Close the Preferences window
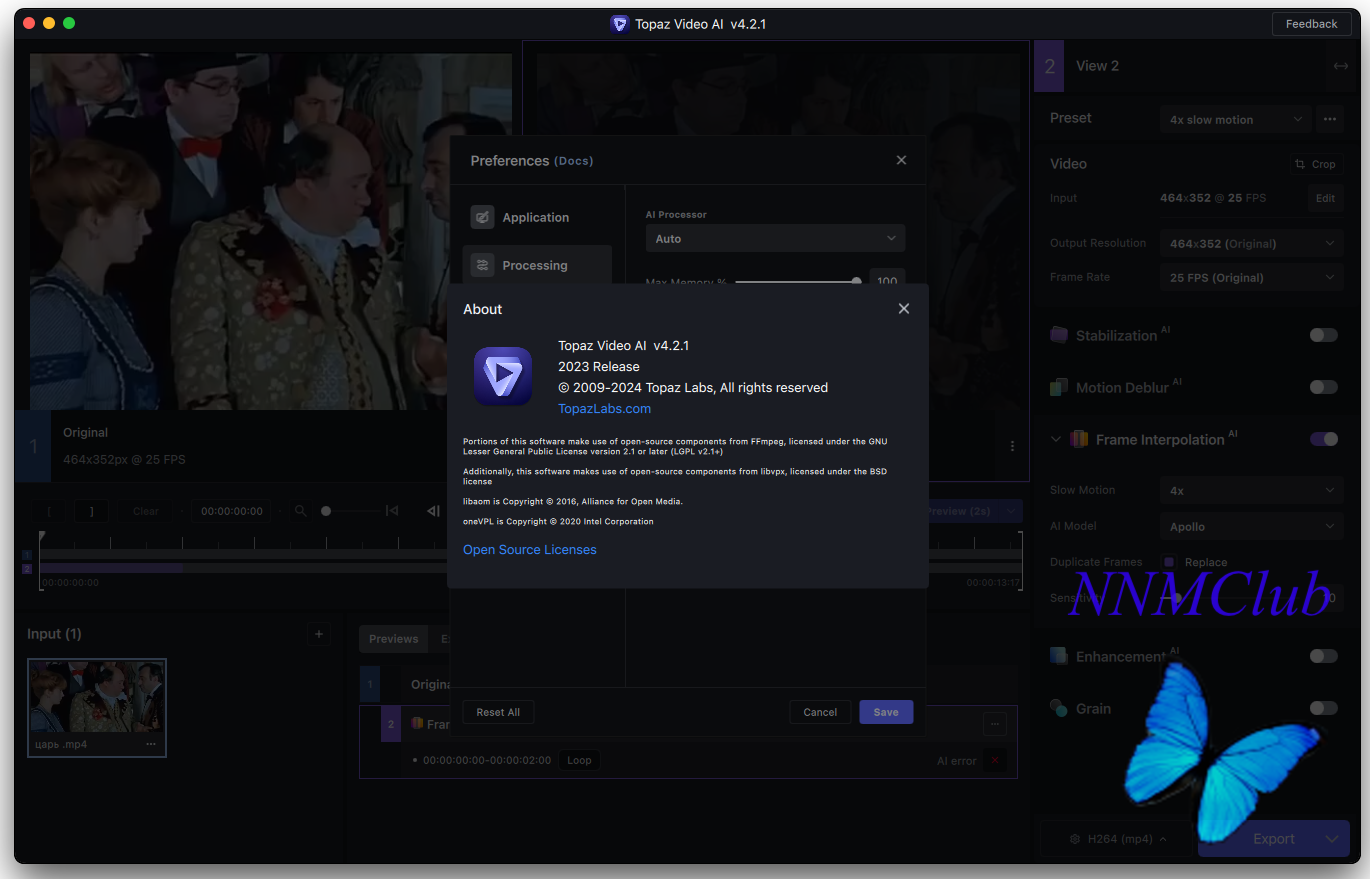1370x879 pixels. [x=901, y=160]
